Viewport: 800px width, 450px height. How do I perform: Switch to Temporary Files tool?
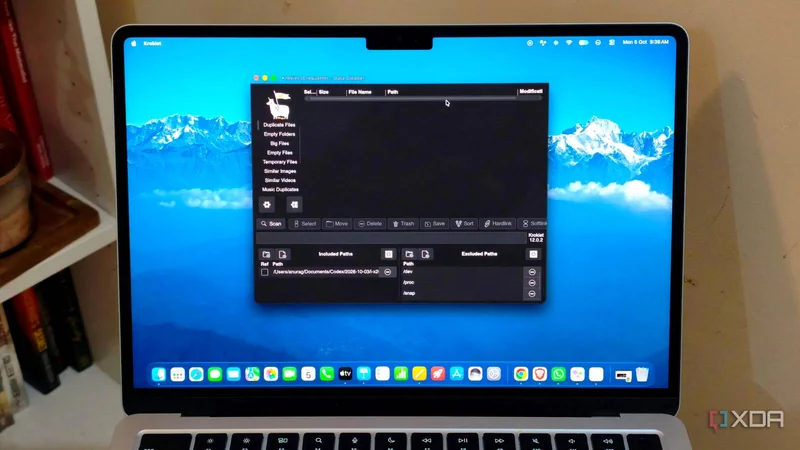point(280,162)
